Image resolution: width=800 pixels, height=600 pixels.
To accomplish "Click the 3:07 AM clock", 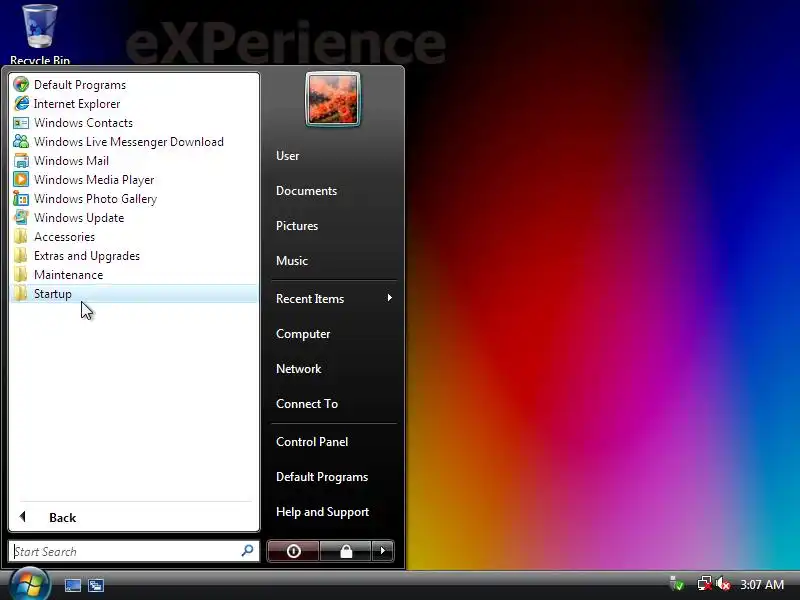I will click(762, 584).
